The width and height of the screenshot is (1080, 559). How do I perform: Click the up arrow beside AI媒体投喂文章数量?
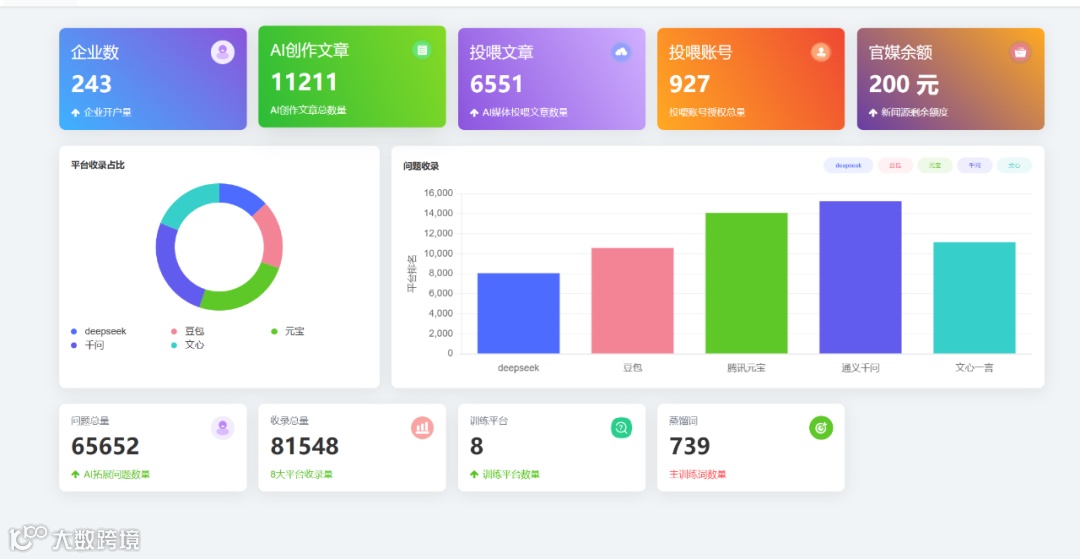coord(474,112)
